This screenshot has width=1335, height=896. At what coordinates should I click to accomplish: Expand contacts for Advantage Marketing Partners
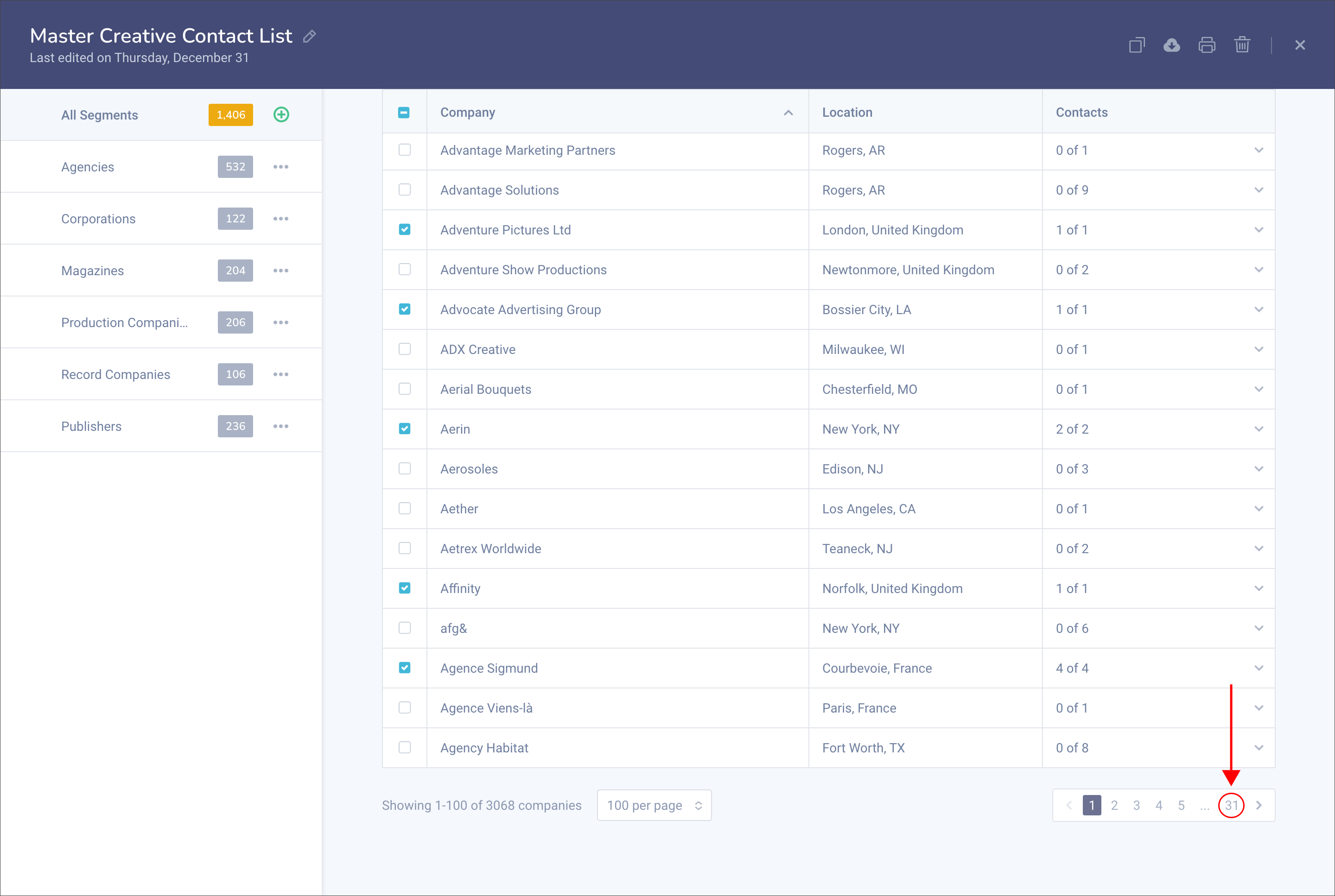coord(1259,150)
